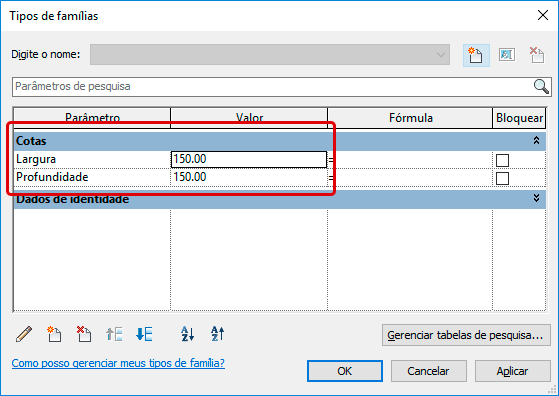Click the Delete Type icon at top right
The image size is (559, 396).
tap(537, 55)
